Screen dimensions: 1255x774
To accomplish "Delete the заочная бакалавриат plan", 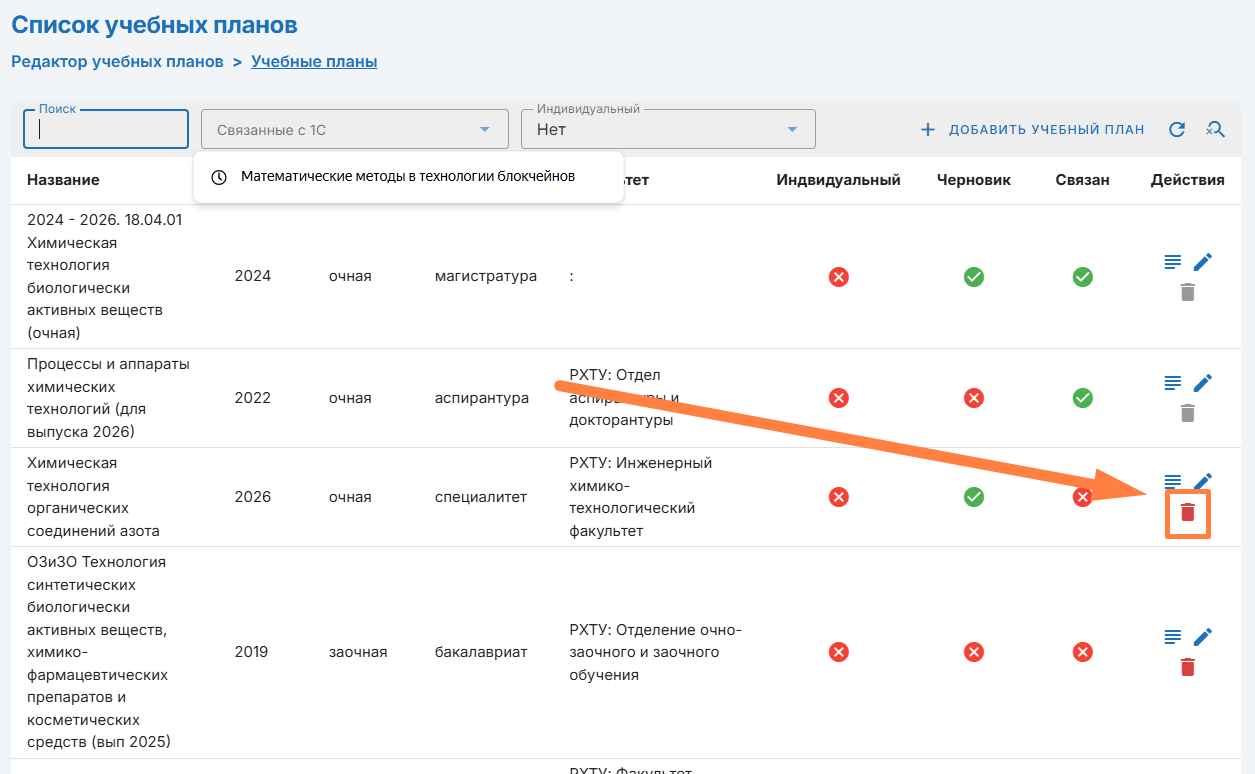I will point(1187,667).
